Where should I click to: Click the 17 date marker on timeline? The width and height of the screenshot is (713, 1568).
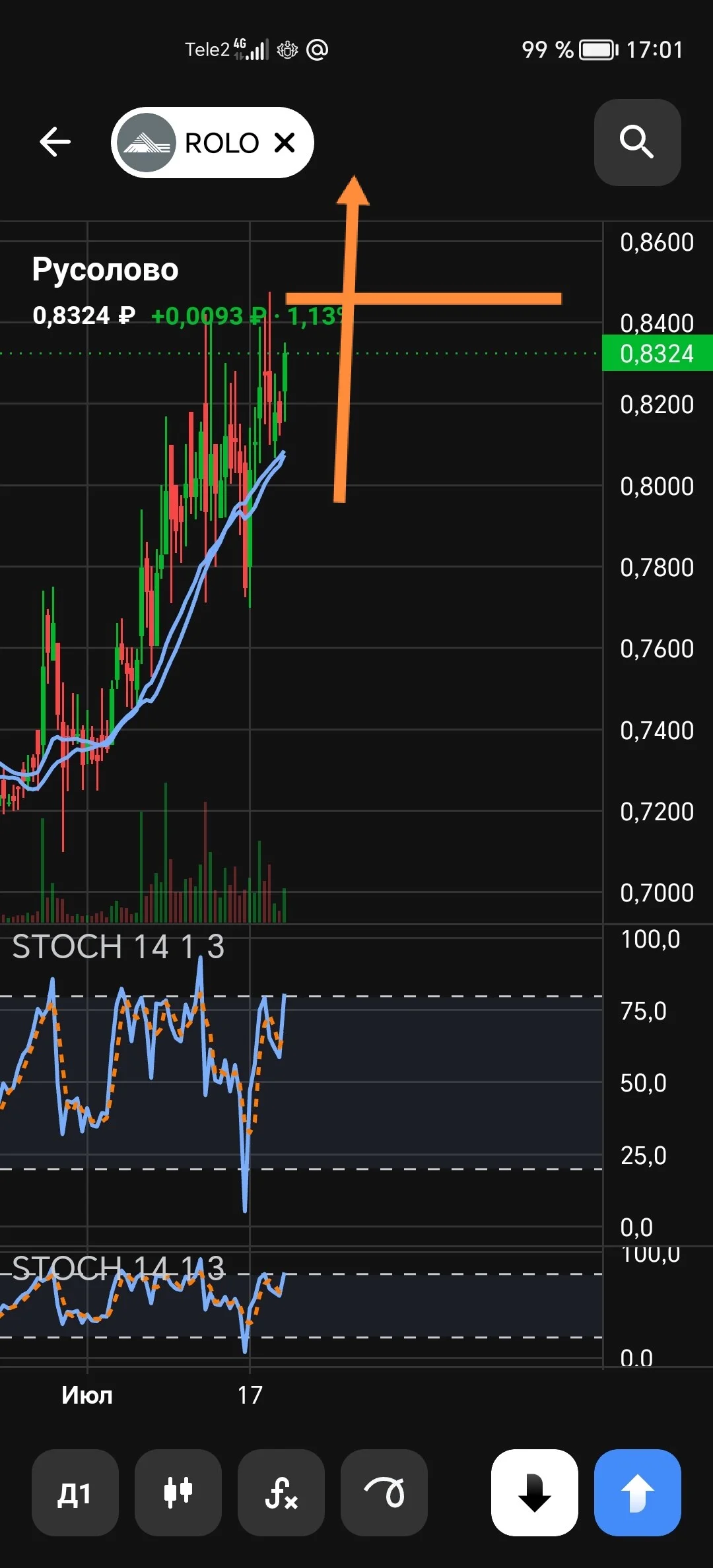click(250, 1394)
